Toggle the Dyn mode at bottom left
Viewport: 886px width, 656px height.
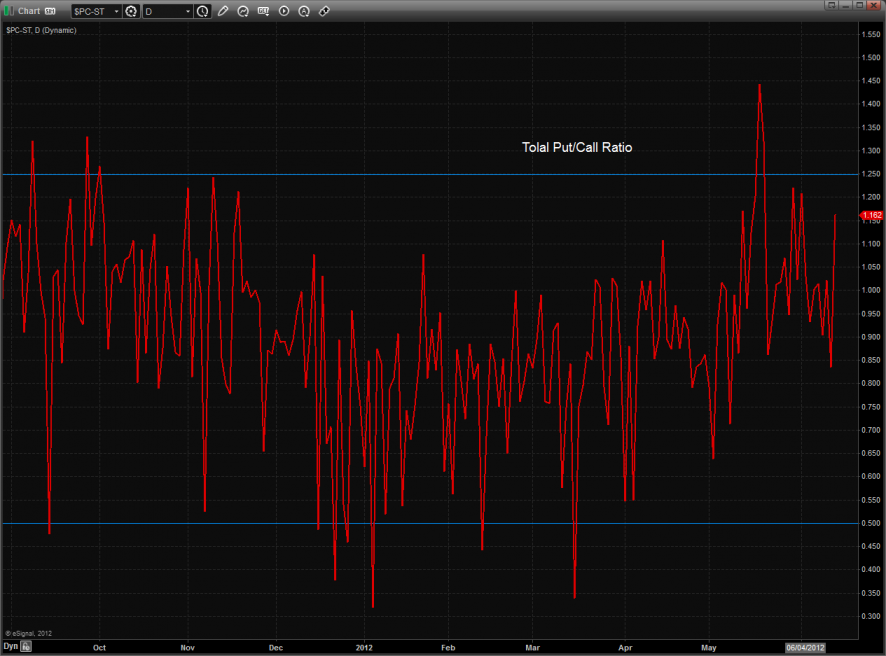click(10, 646)
